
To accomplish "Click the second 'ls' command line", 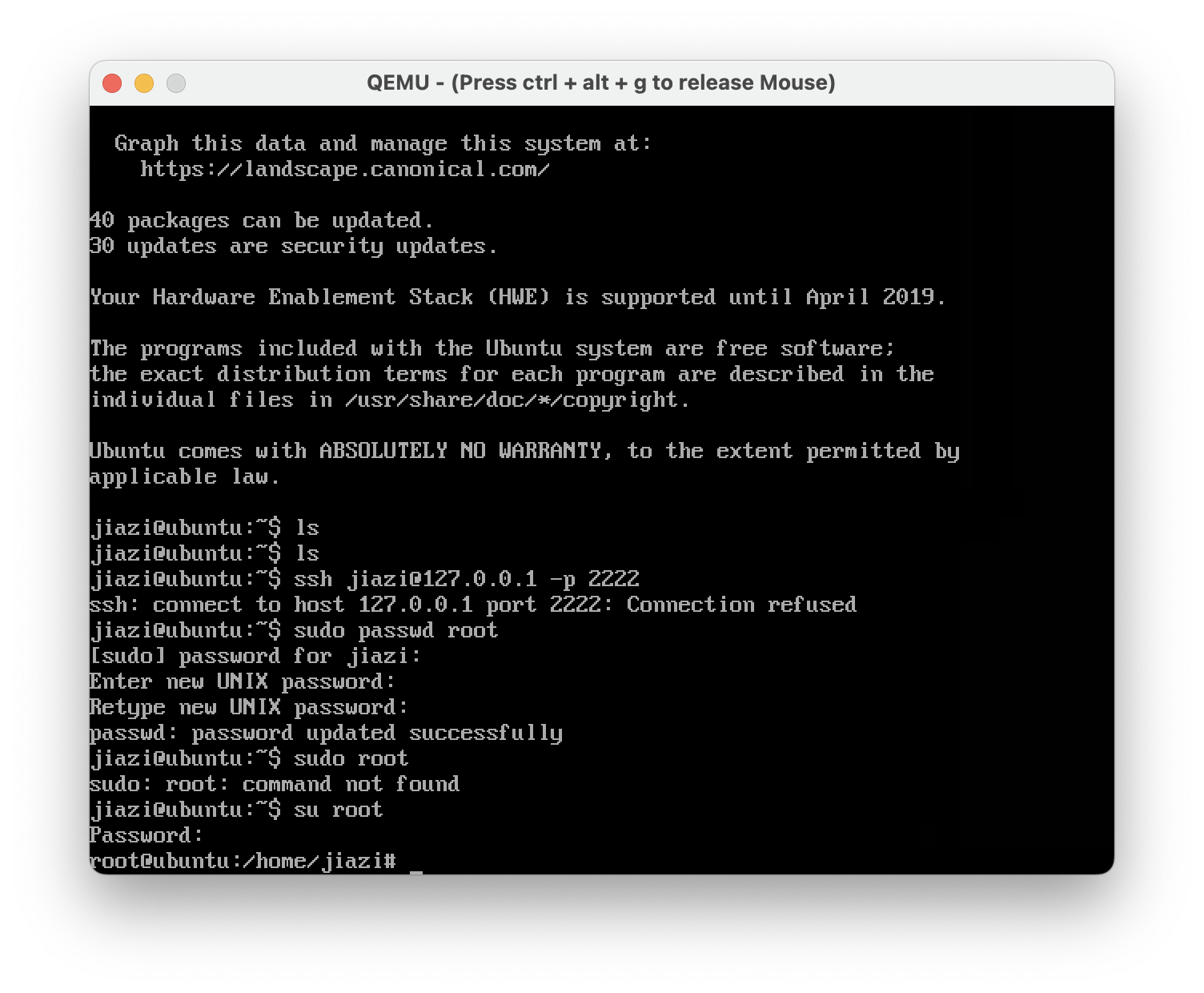I will pos(205,554).
